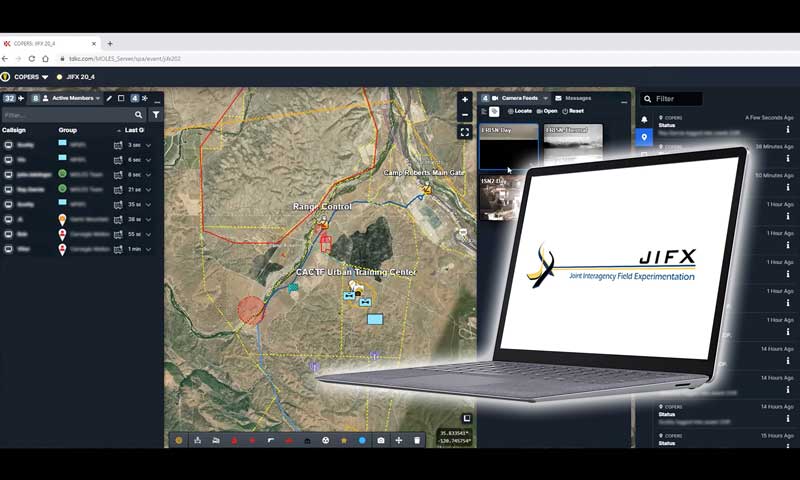
Task: Toggle the white grid view button in camera feeds
Action: point(494,111)
